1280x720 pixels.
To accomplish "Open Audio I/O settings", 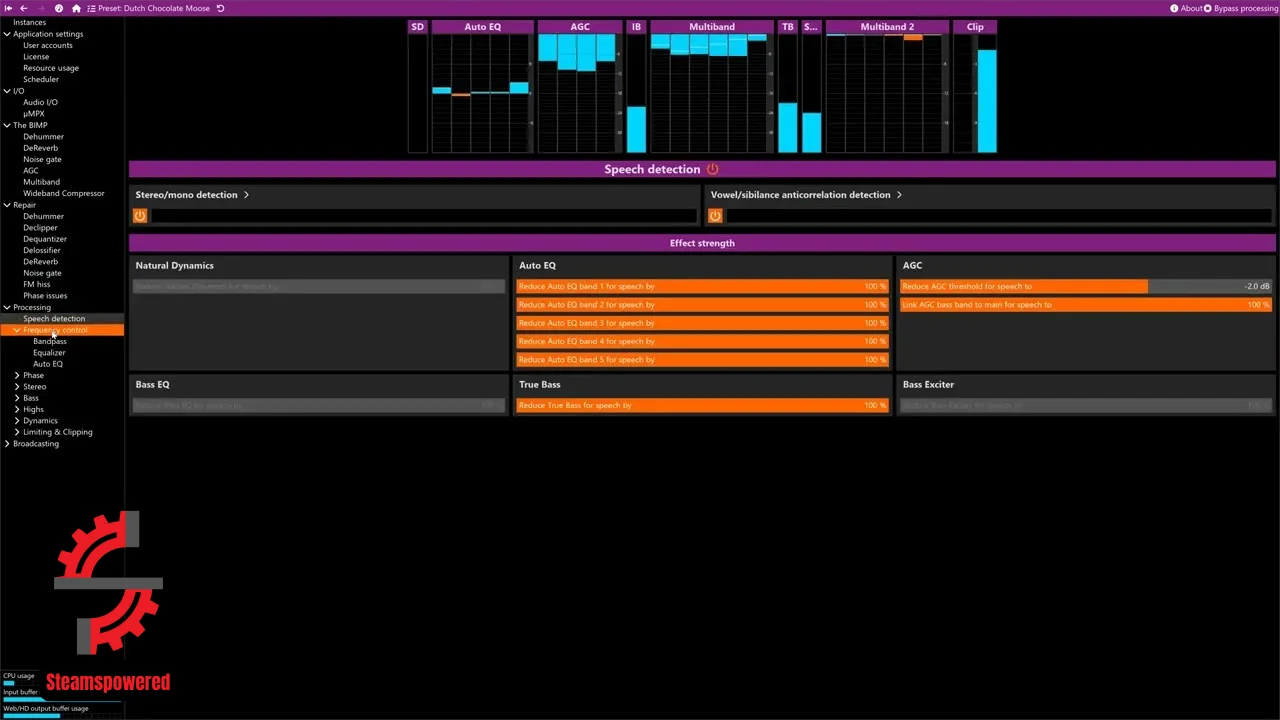I will 40,102.
